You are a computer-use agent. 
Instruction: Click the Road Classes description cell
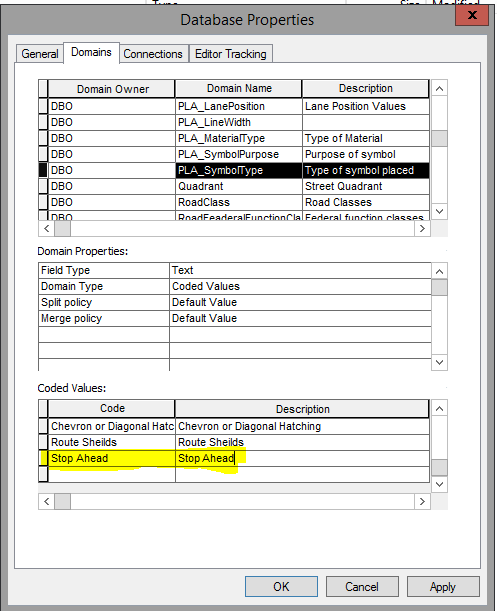tap(366, 202)
